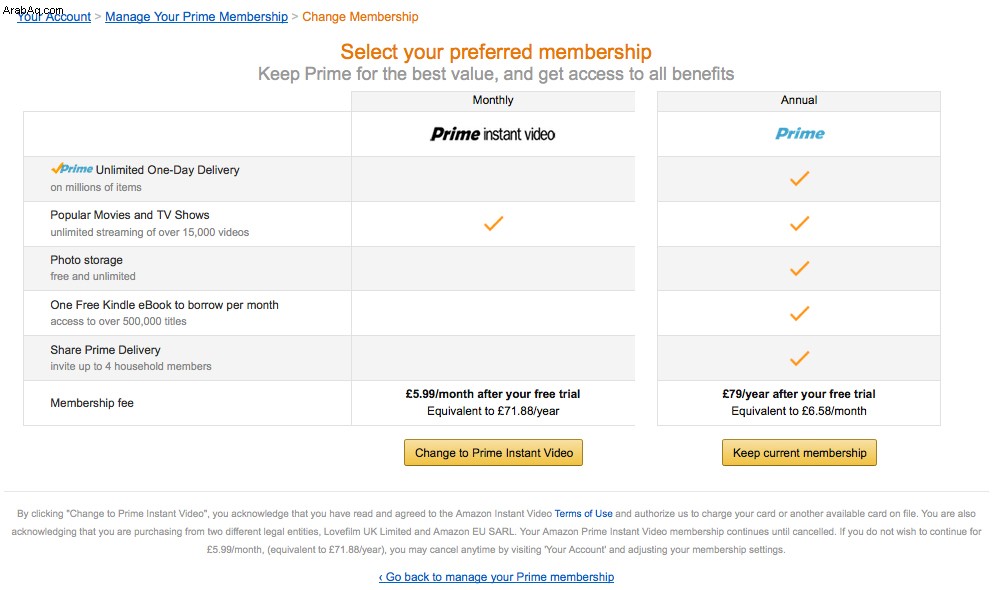Keep current membership
Image resolution: width=994 pixels, height=590 pixels.
click(799, 452)
